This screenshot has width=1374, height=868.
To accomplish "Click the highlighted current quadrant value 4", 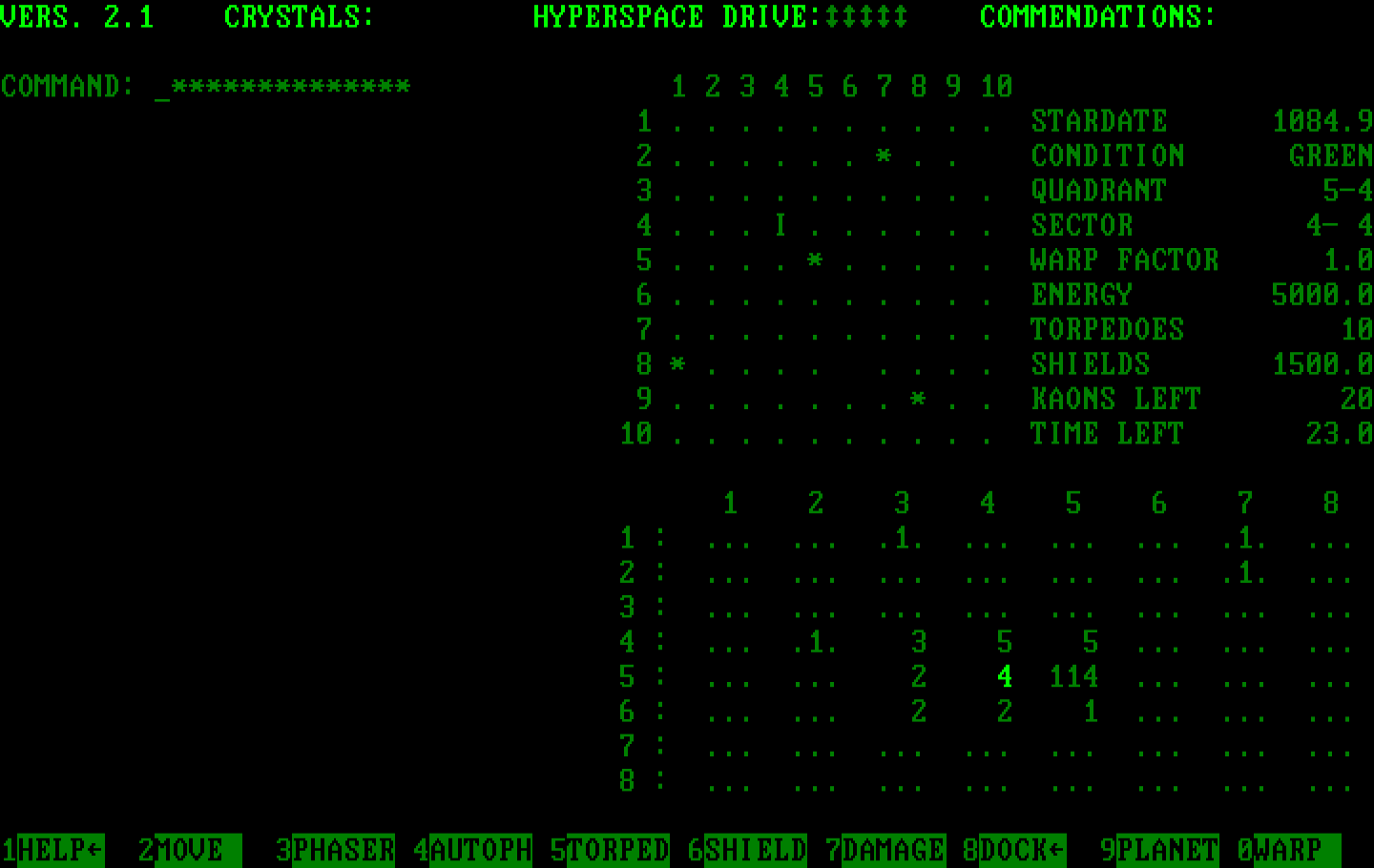I will (1004, 676).
